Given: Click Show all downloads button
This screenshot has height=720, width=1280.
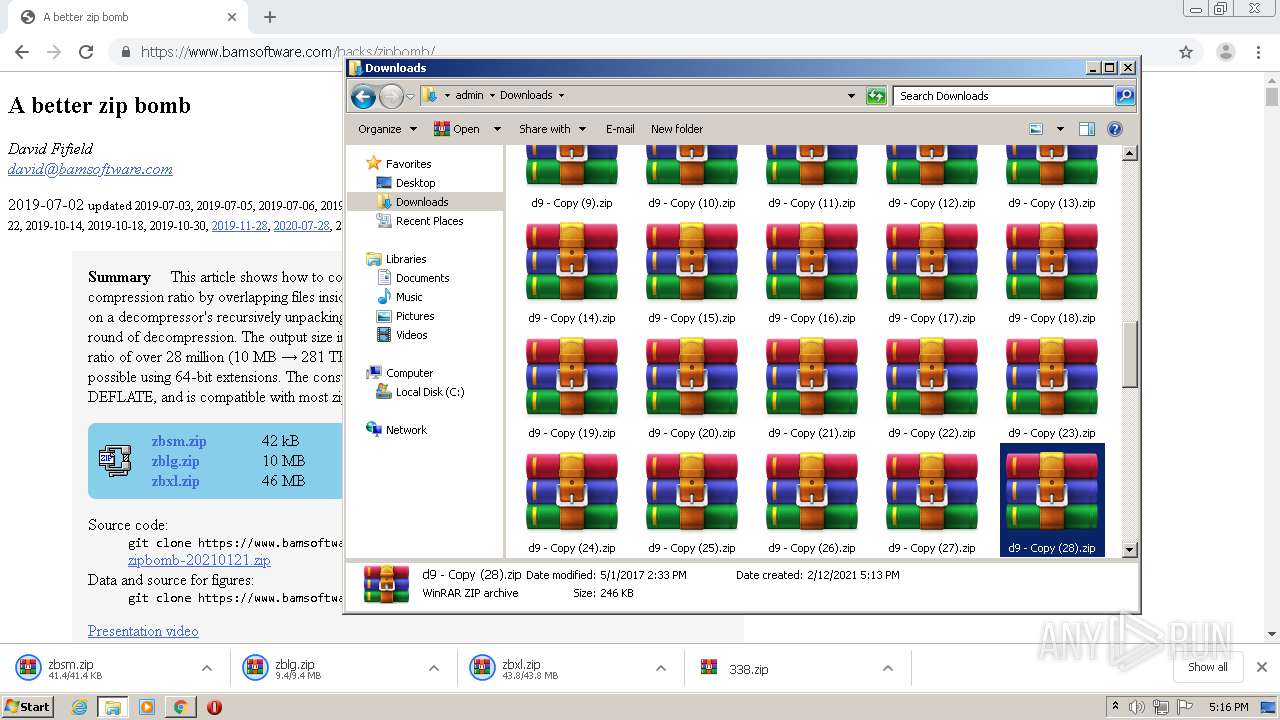Looking at the screenshot, I should (x=1208, y=667).
